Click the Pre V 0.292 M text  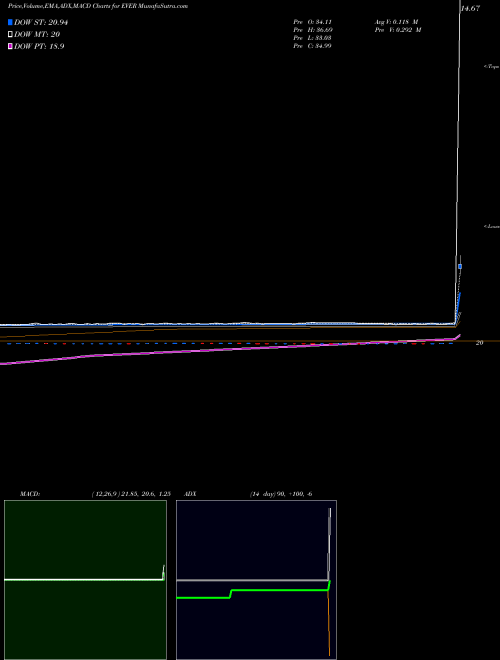[x=398, y=30]
